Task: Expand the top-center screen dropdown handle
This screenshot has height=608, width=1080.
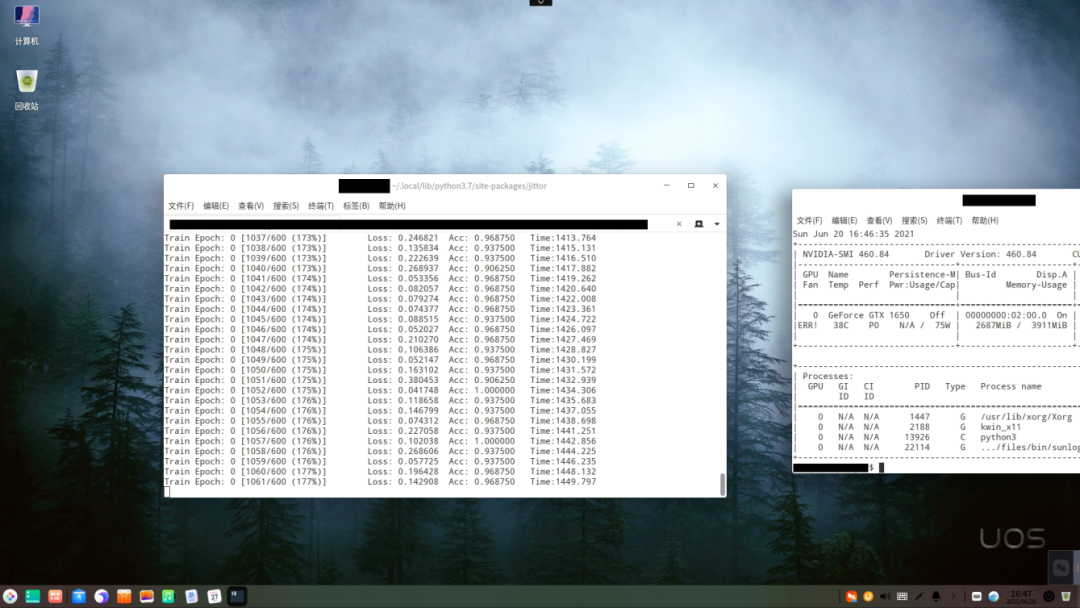Action: 540,3
